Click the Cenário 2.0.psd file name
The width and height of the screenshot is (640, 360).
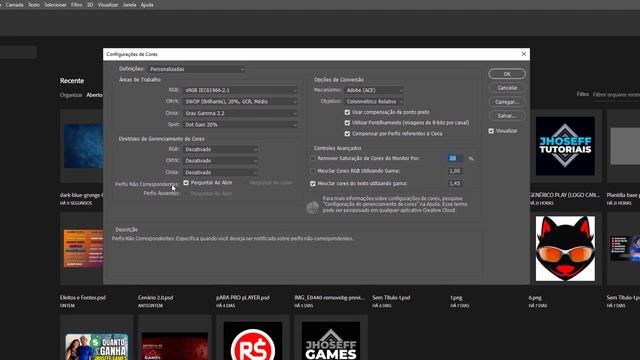click(156, 298)
